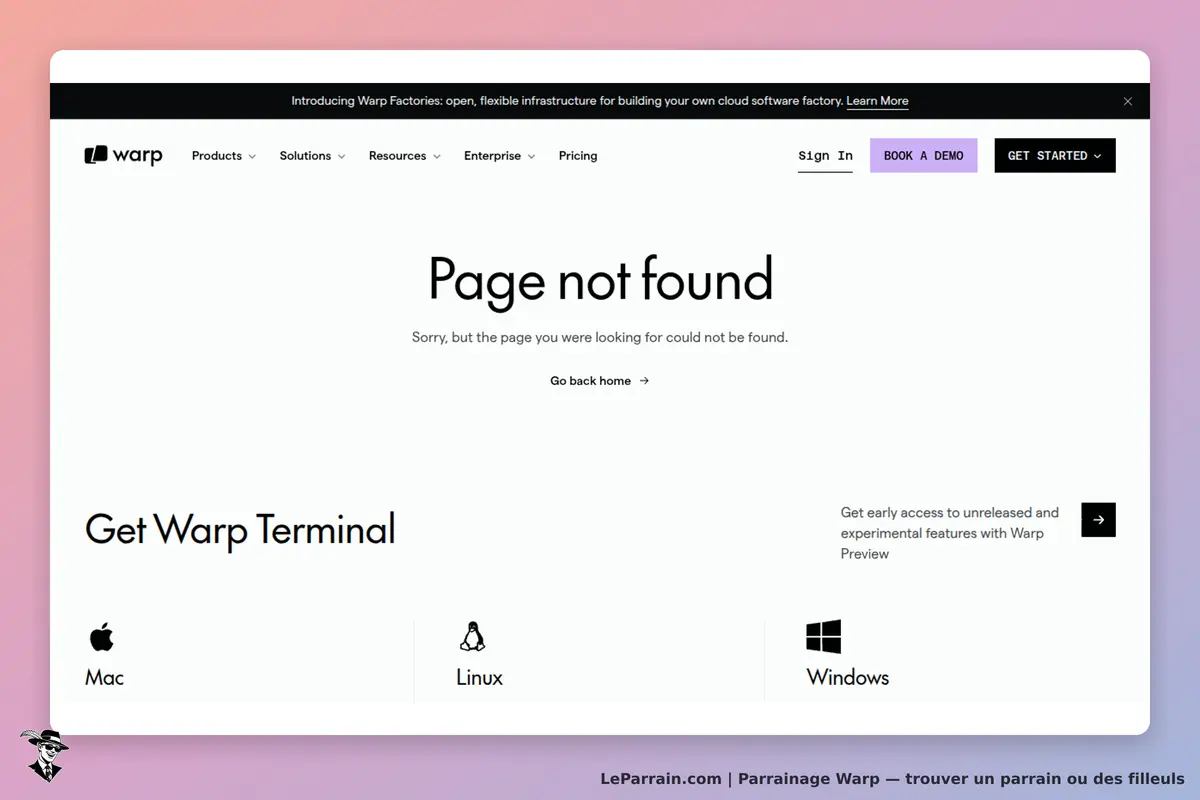
Task: Click the Introducing Warp Factories banner text
Action: coord(566,101)
